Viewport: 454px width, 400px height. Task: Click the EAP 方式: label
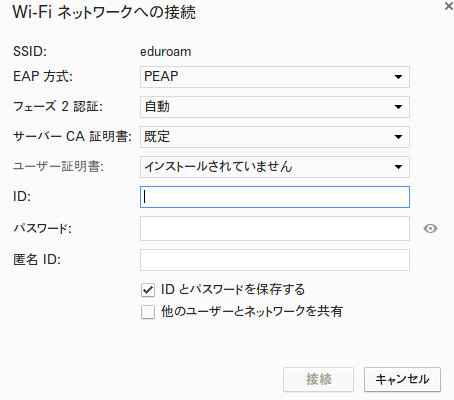click(x=43, y=76)
